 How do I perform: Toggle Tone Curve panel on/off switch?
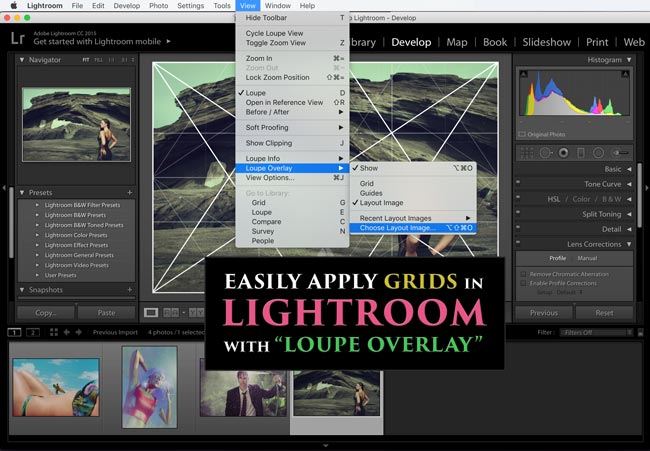coord(518,182)
